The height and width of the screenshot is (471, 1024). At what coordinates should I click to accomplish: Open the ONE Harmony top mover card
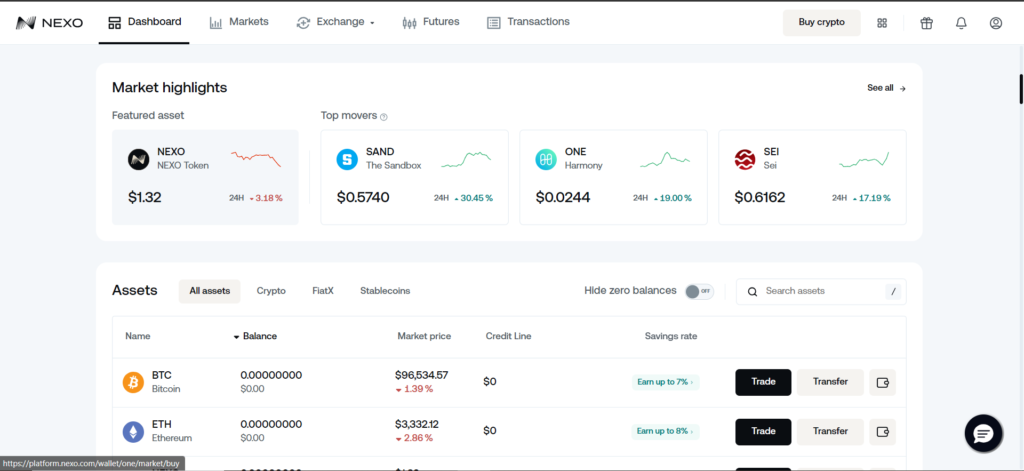tap(613, 177)
